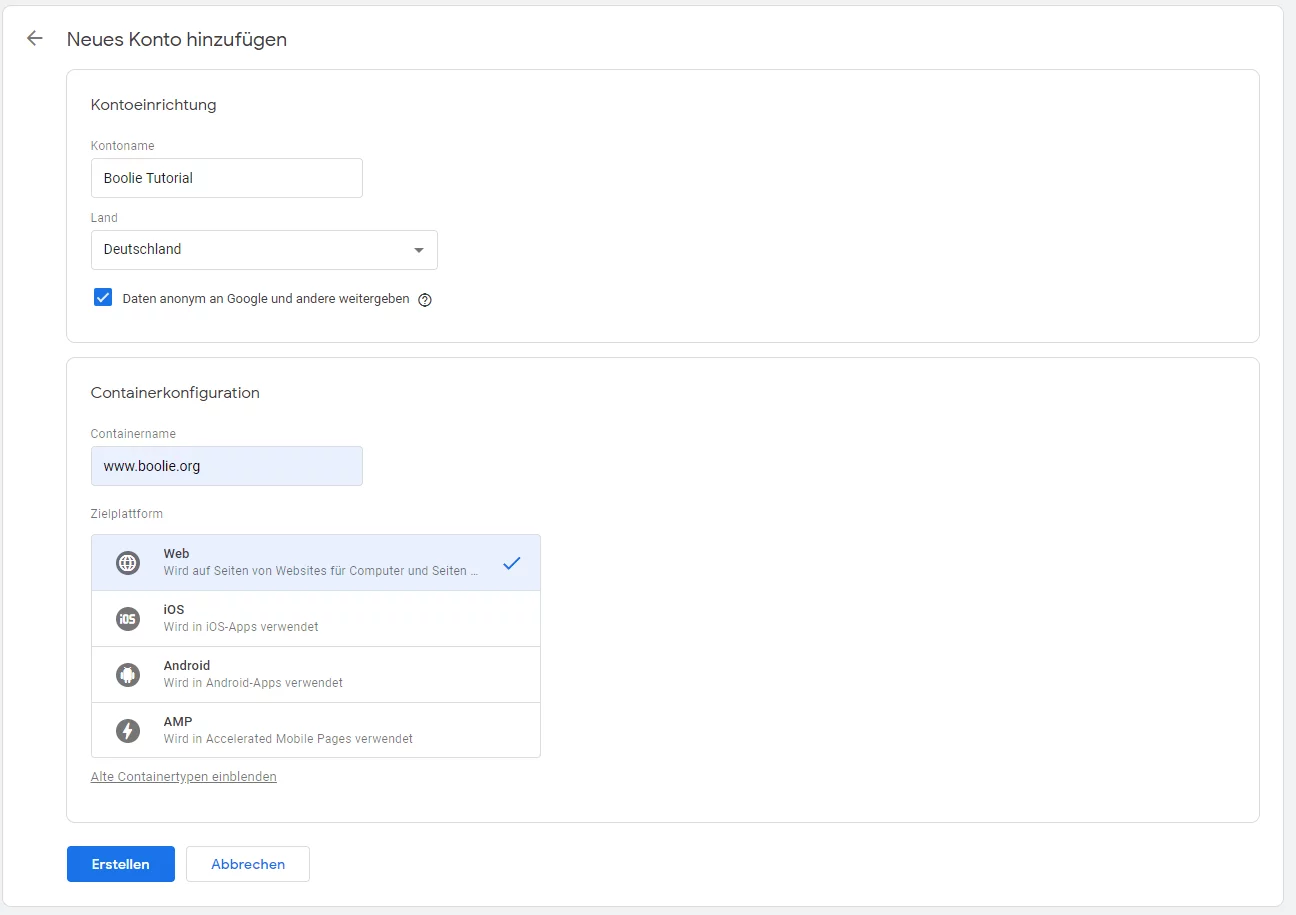Uncheck Daten anonym an Google weitergeben
1296x915 pixels.
pyautogui.click(x=103, y=298)
